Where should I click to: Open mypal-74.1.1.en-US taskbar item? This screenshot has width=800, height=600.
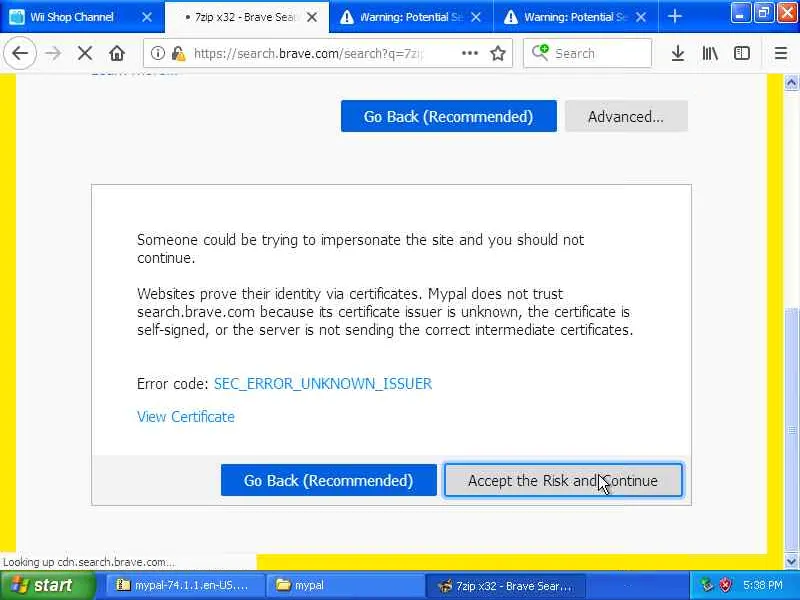tap(184, 585)
